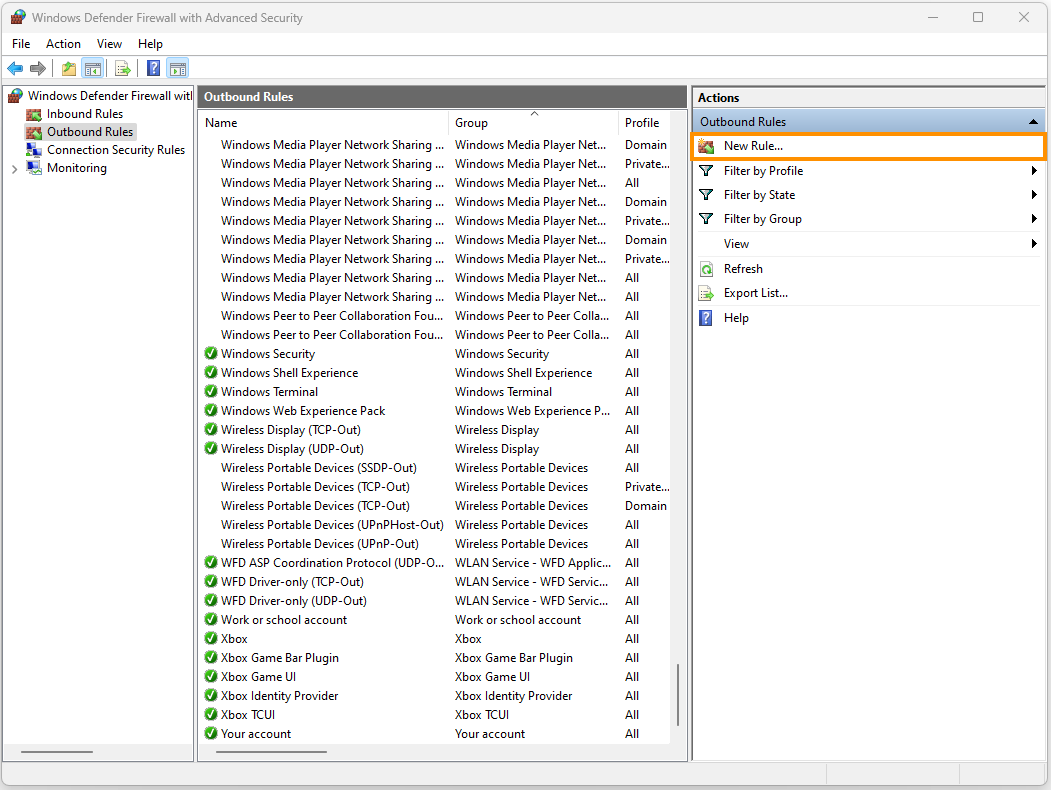Select the Windows Web Experience Pack rule
This screenshot has width=1051, height=790.
(x=302, y=411)
